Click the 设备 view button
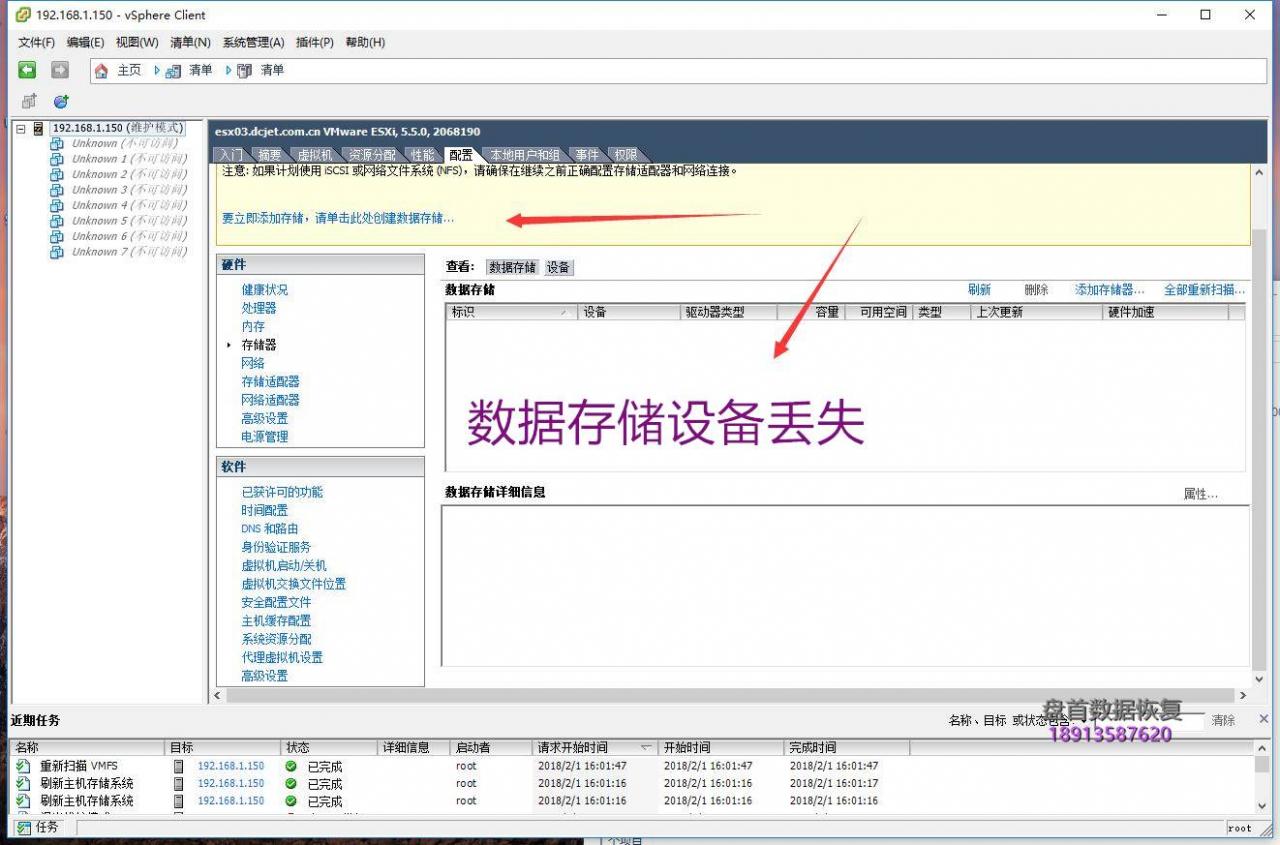 pyautogui.click(x=558, y=267)
